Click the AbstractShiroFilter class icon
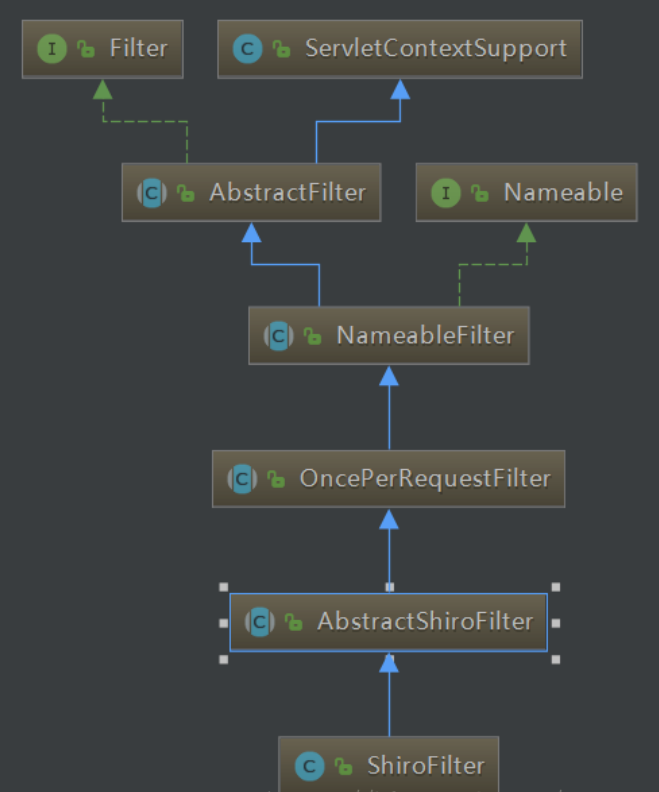This screenshot has height=792, width=659. (260, 622)
